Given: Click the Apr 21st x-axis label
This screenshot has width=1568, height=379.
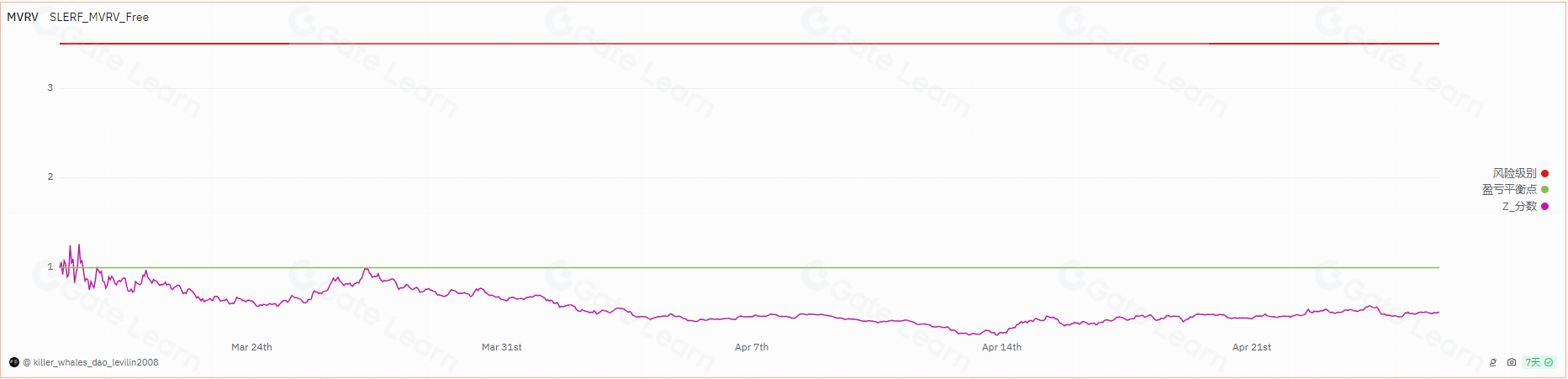Looking at the screenshot, I should click(1252, 347).
